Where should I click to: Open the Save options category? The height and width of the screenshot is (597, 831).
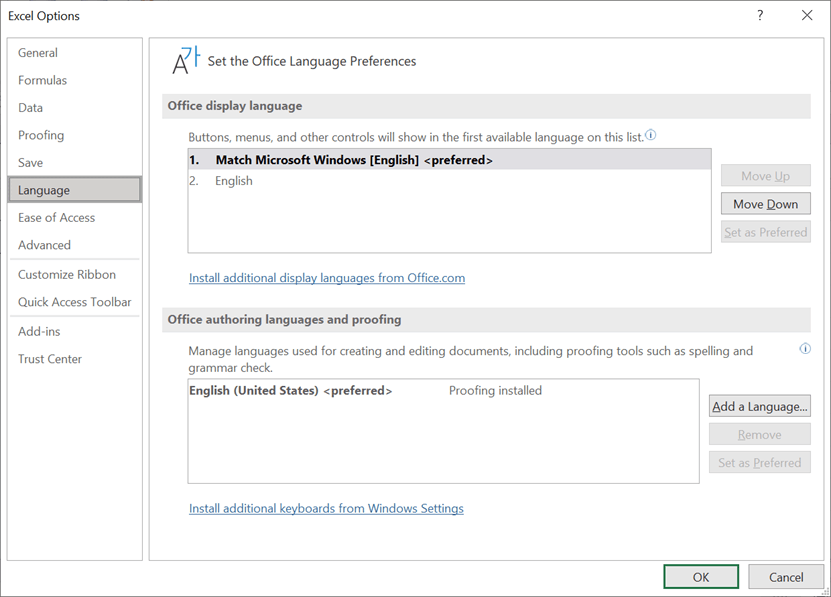tap(30, 163)
